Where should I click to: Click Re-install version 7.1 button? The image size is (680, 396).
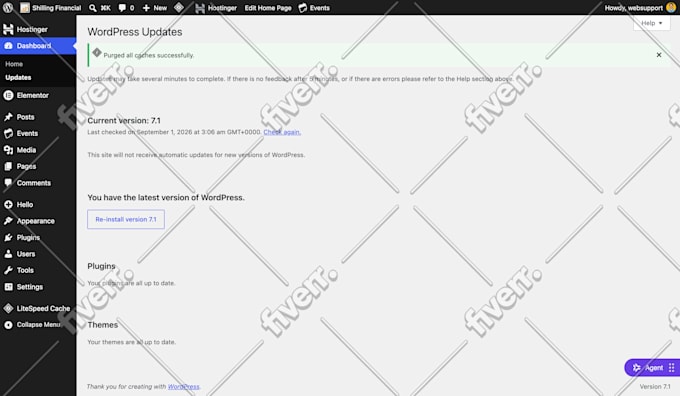126,219
